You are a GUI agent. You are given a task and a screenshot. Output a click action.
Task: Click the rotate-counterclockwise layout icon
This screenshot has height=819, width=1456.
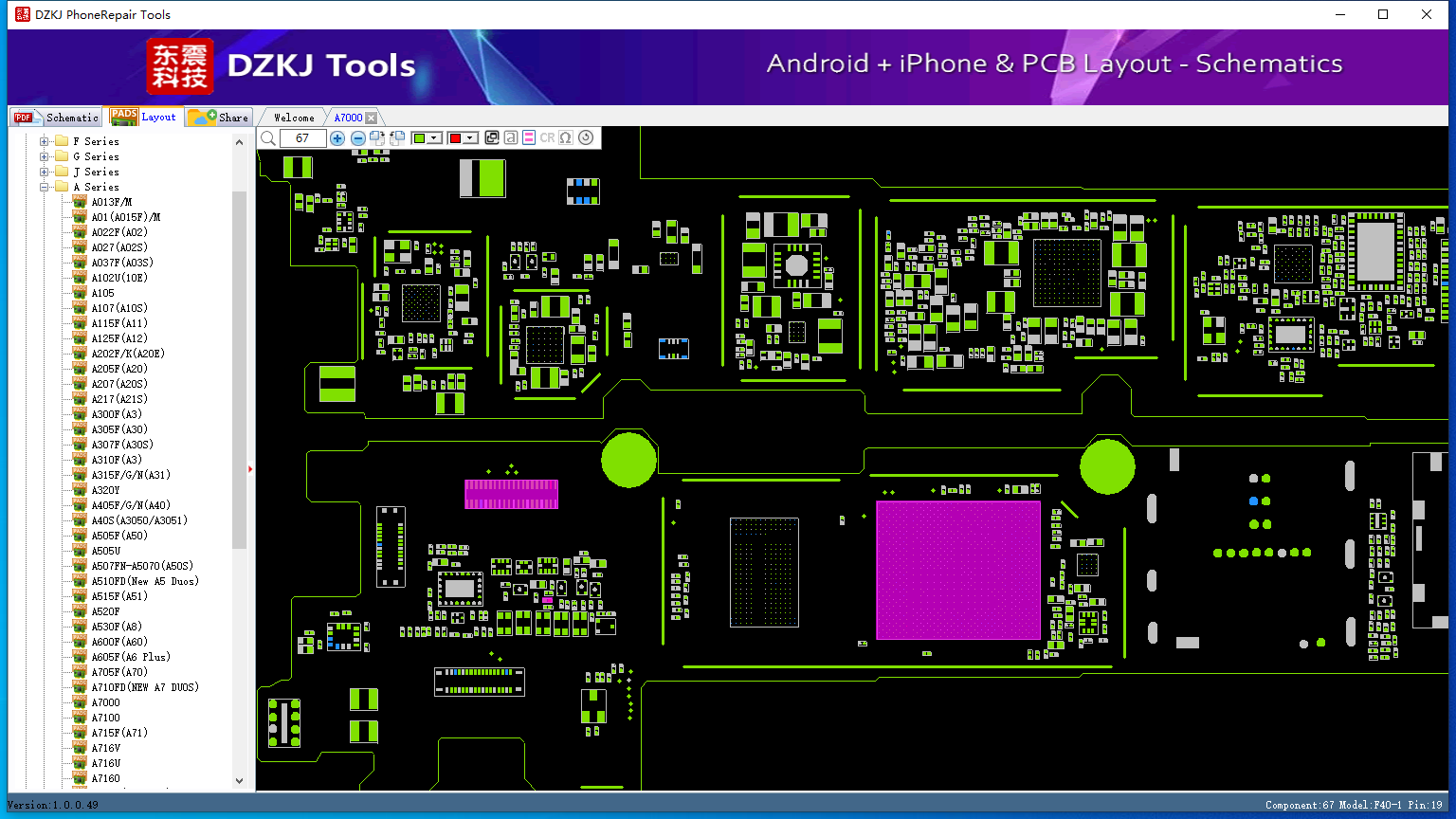[x=397, y=138]
